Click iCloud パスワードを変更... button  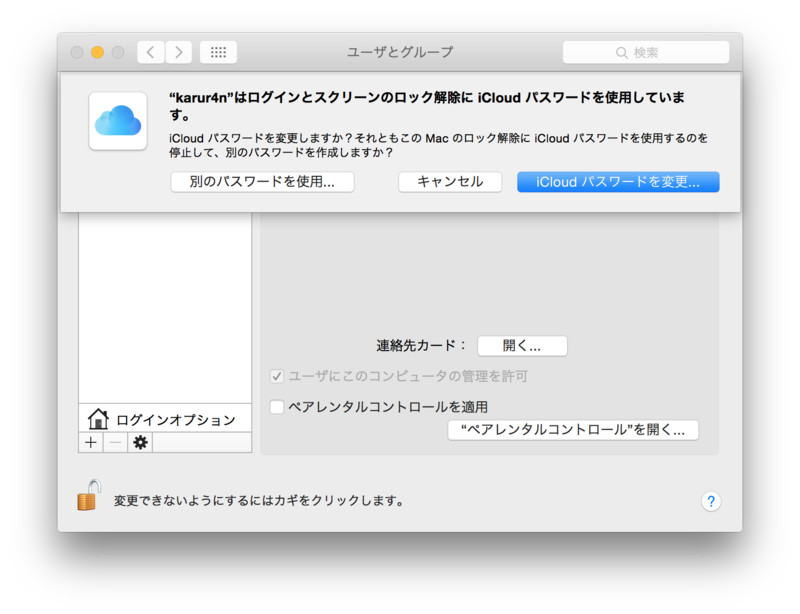point(618,182)
